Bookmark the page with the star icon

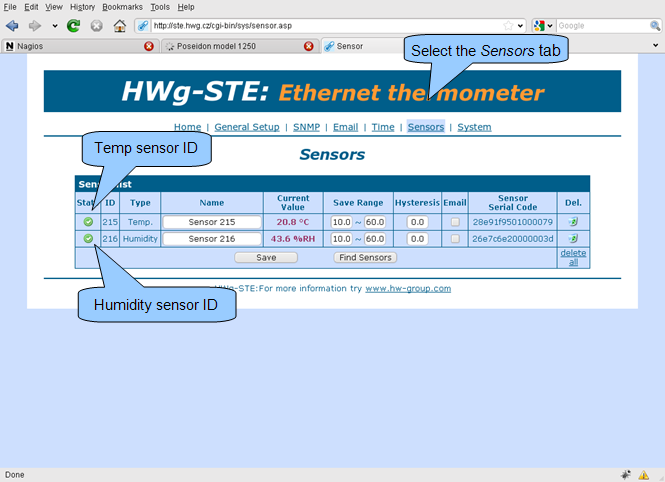click(508, 25)
